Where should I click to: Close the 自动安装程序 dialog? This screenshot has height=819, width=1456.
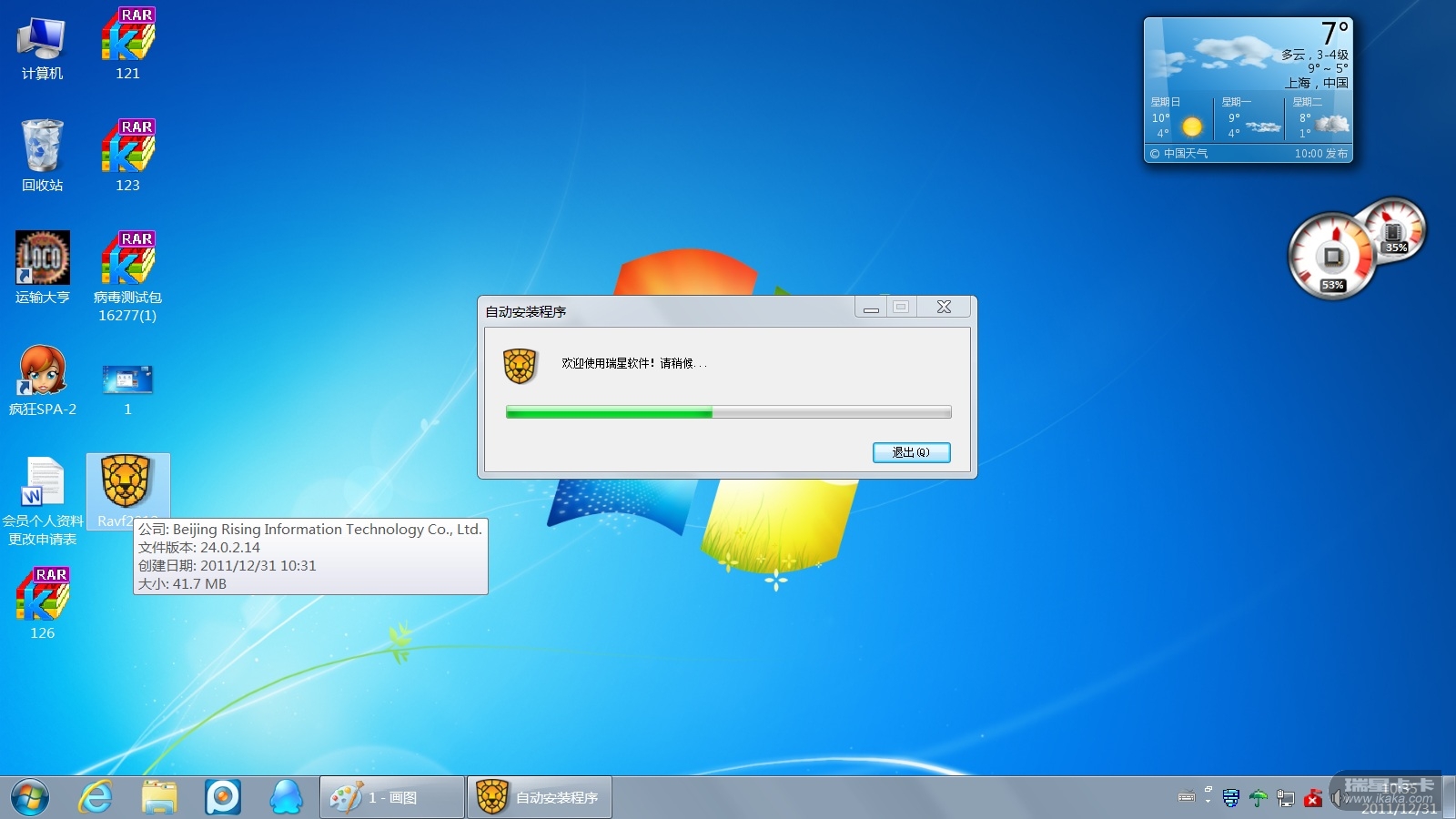tap(944, 308)
